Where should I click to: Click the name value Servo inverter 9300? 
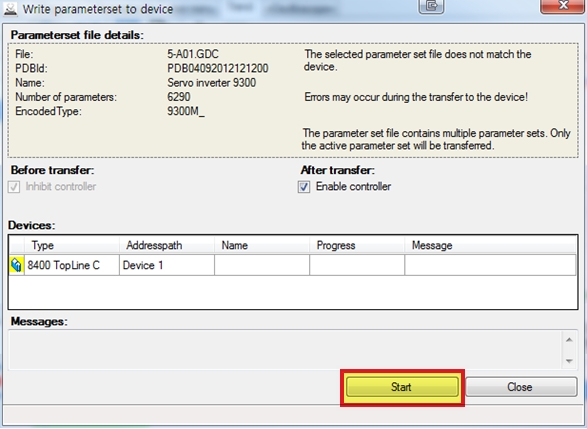pos(212,83)
